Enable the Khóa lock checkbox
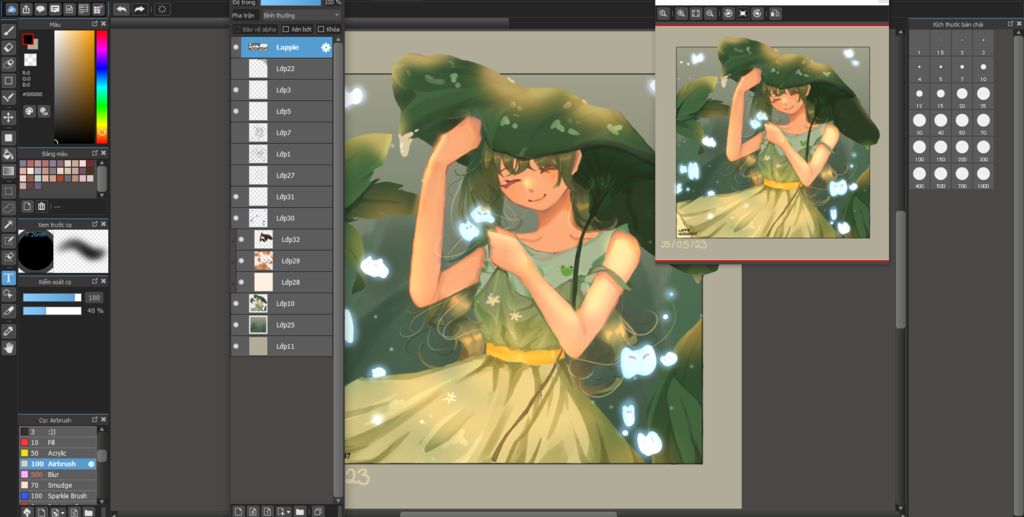Viewport: 1024px width, 517px height. coord(321,29)
